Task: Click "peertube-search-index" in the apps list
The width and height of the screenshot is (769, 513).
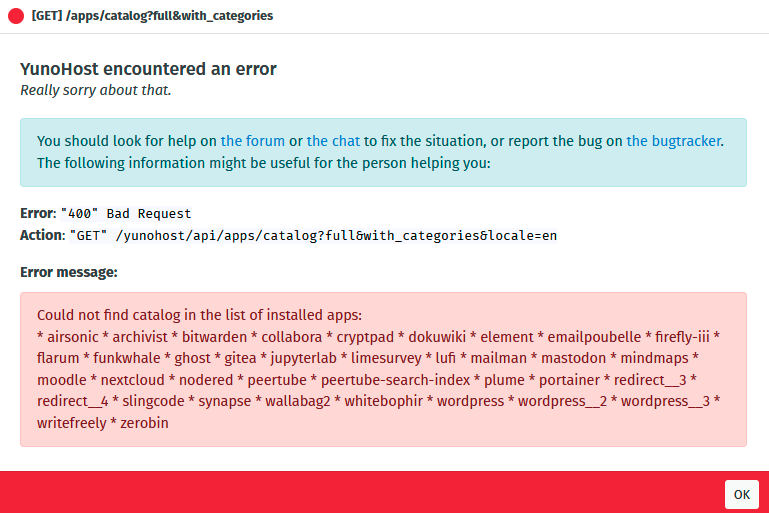Action: [395, 380]
